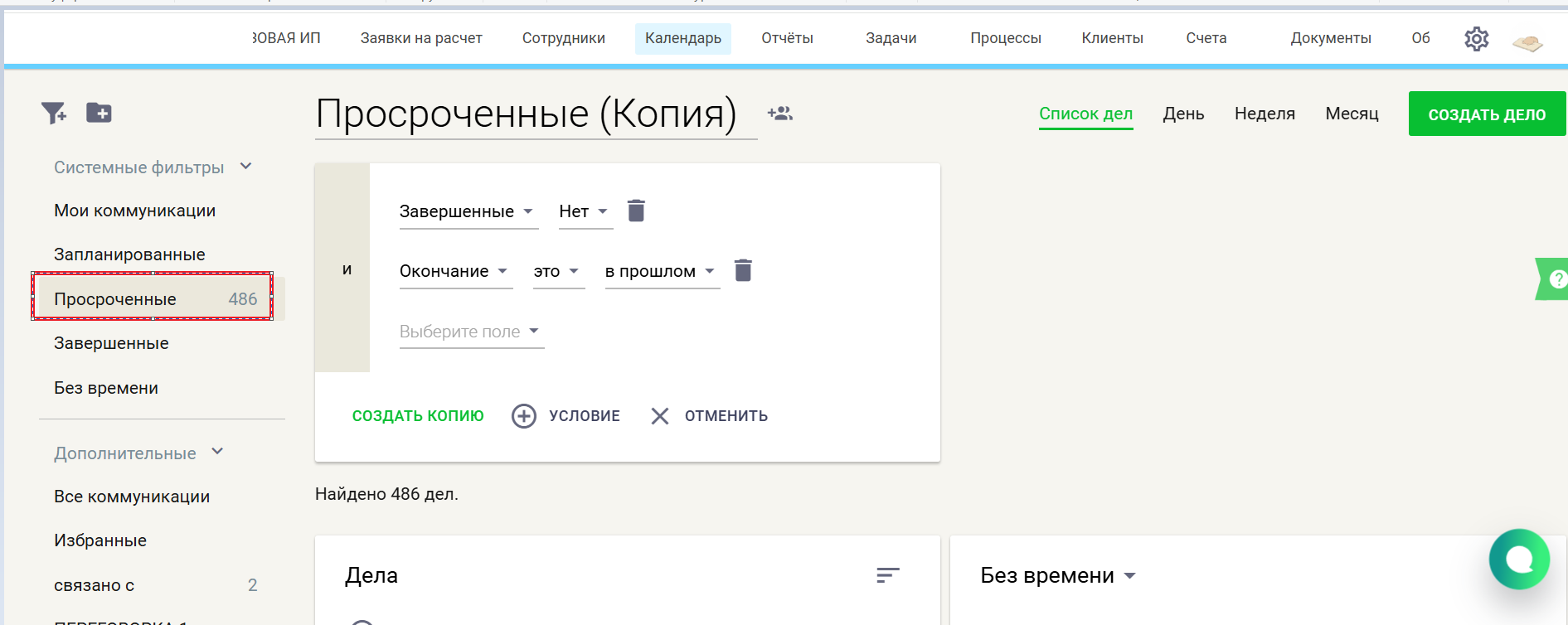Click the Об menu item at top

click(x=1420, y=38)
